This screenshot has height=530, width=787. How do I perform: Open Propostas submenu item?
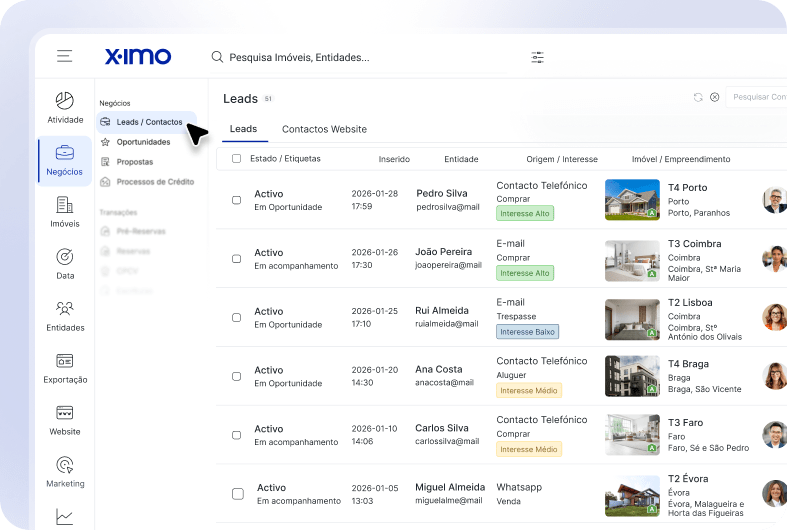click(127, 162)
